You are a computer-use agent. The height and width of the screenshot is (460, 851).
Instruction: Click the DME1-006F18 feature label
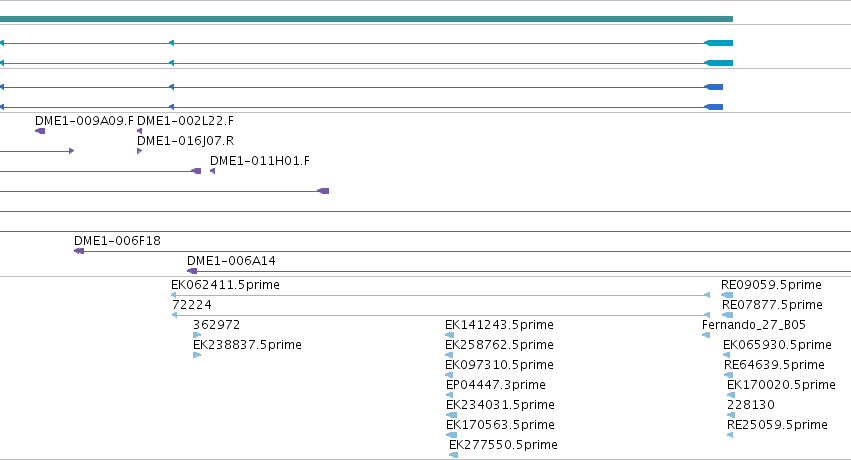117,240
